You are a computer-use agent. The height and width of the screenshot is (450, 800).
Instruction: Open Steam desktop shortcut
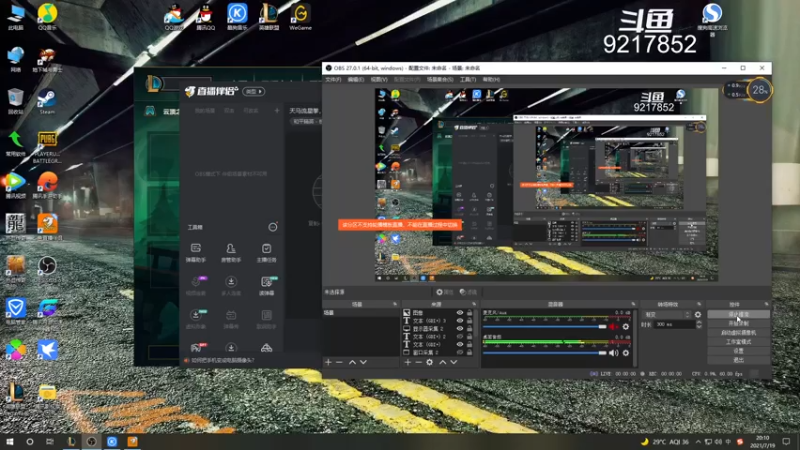47,102
